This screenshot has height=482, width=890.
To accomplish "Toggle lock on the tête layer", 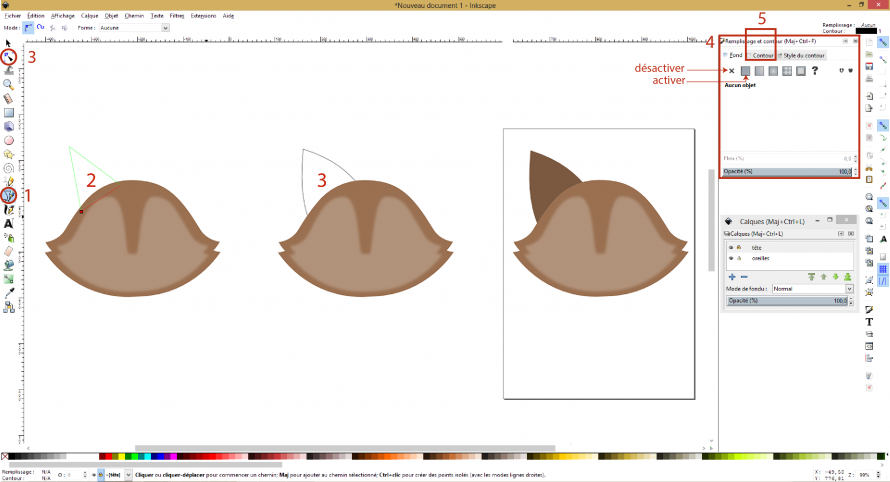I will pyautogui.click(x=739, y=246).
